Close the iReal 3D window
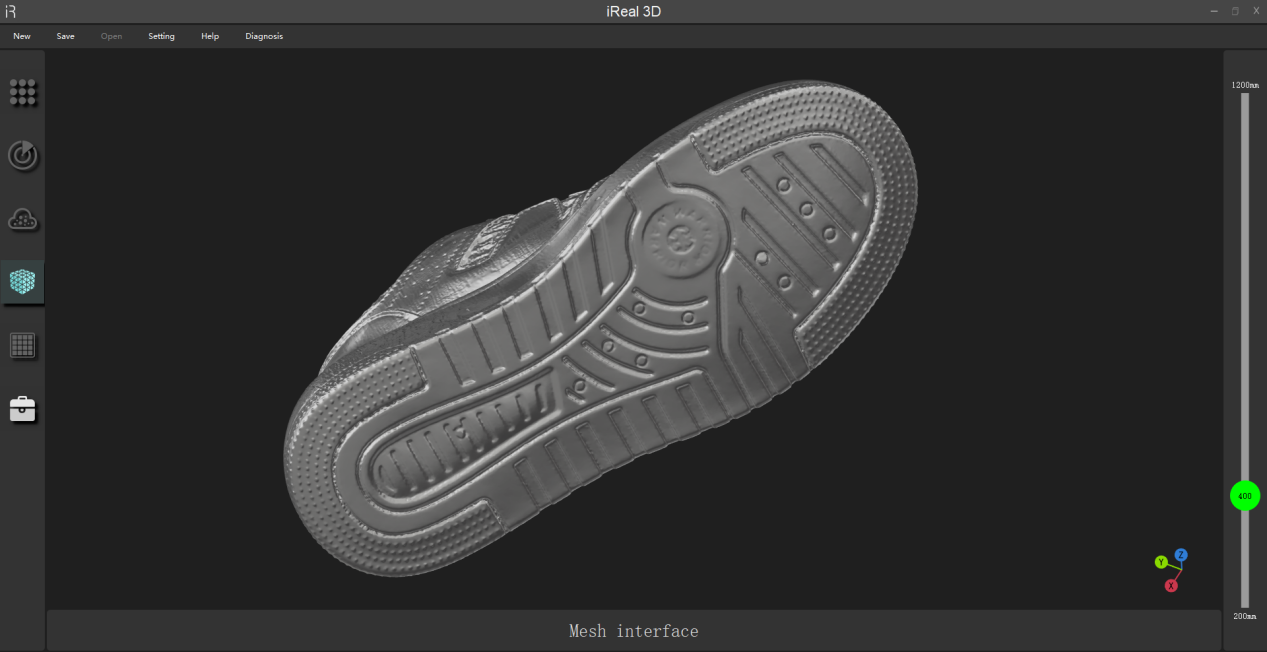Screen dimensions: 1267x652 click(1256, 11)
